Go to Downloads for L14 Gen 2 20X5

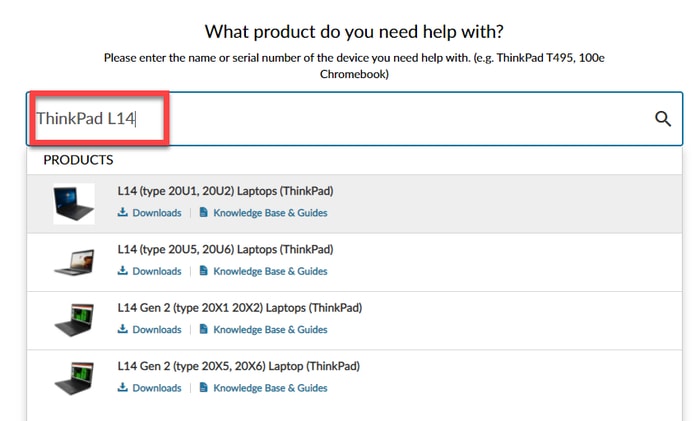click(157, 388)
